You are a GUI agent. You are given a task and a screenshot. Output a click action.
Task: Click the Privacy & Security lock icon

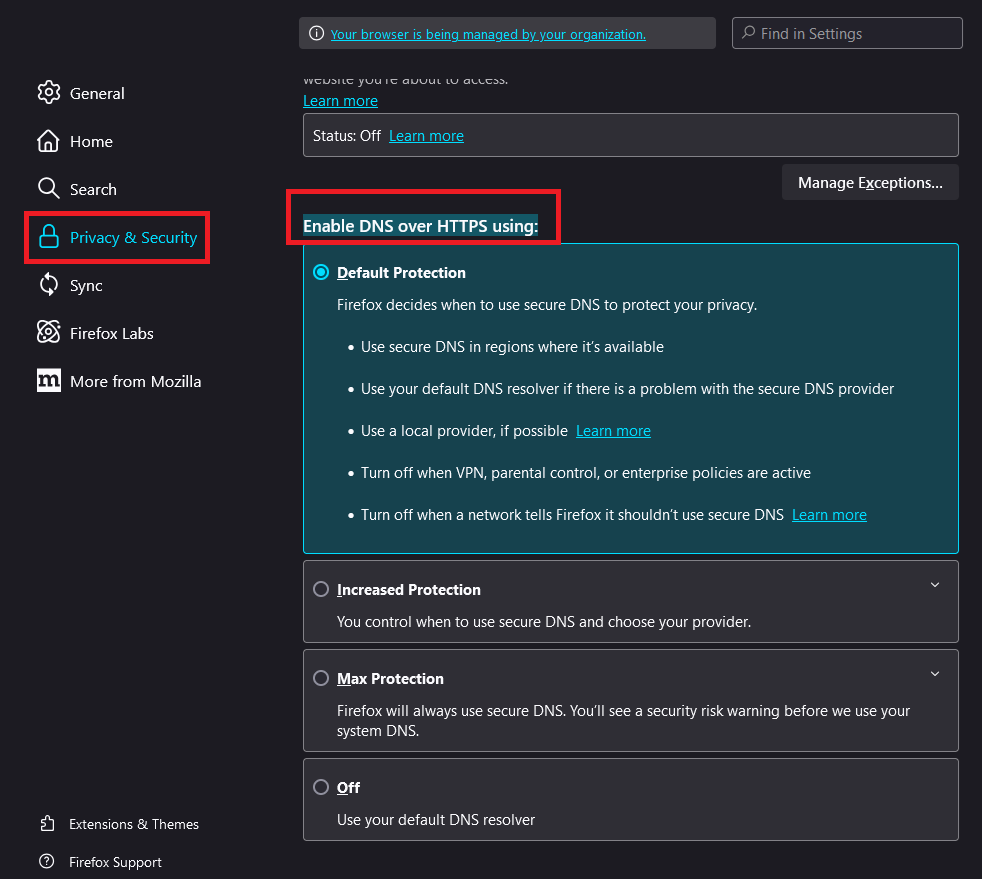click(x=48, y=237)
